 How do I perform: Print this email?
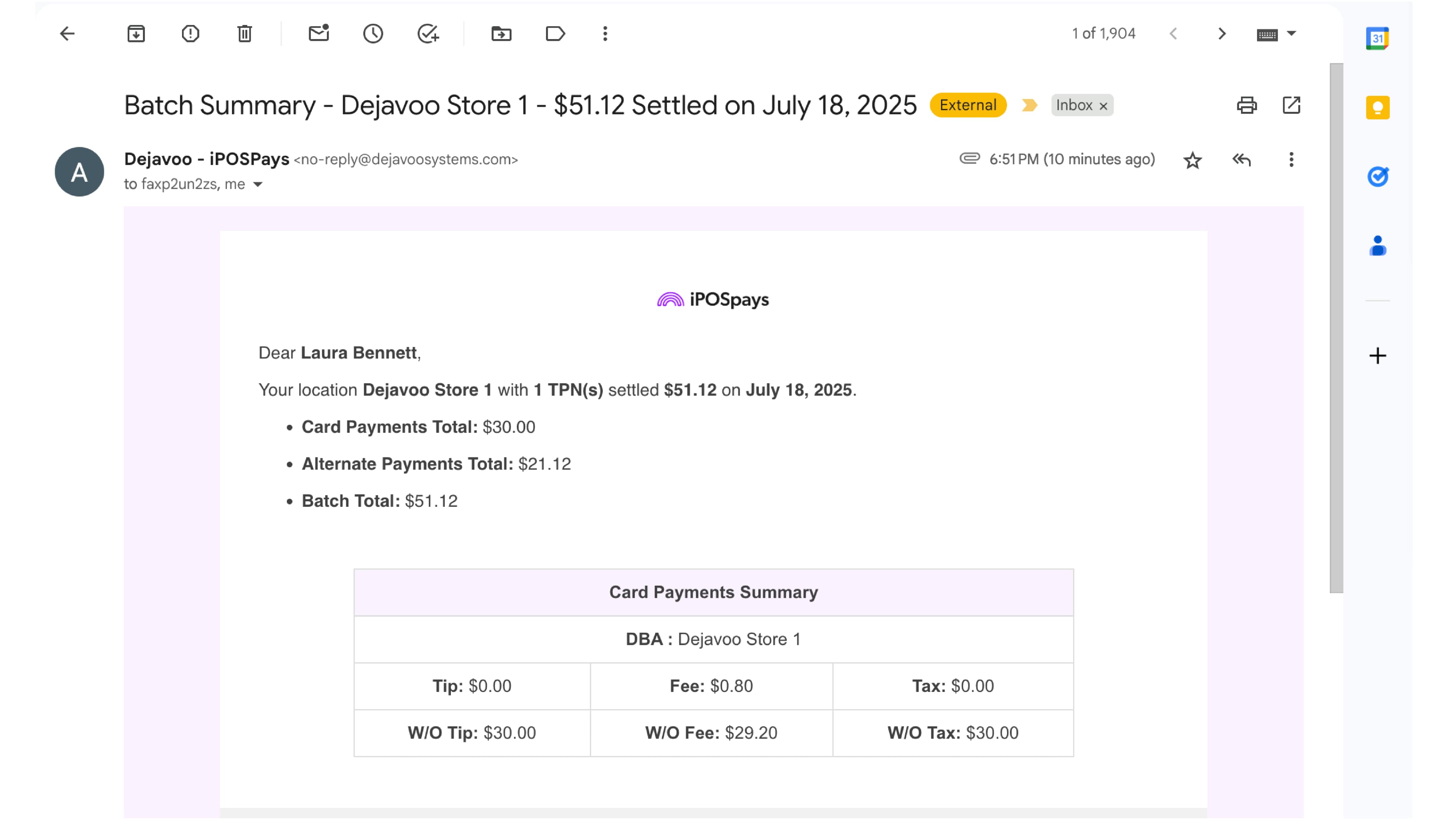1246,105
